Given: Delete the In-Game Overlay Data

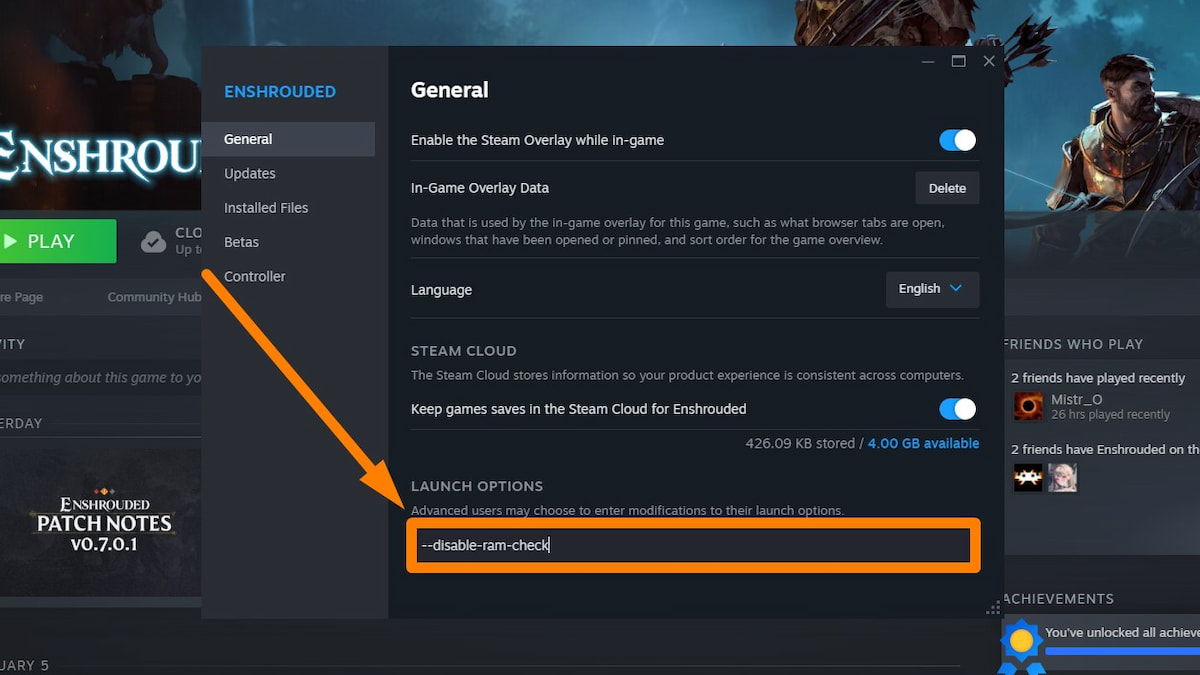Looking at the screenshot, I should [x=947, y=188].
